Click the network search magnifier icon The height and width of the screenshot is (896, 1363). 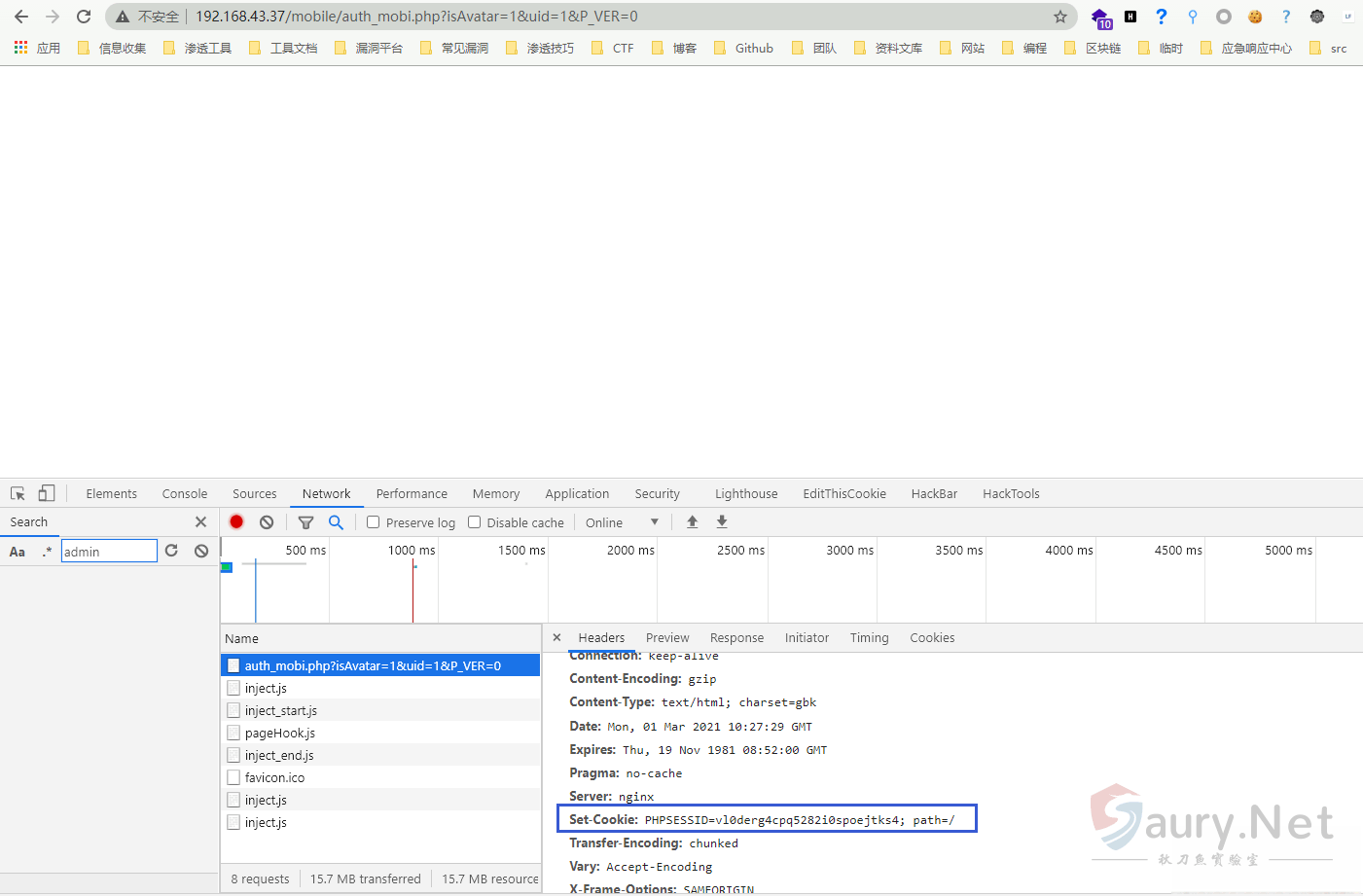coord(336,522)
